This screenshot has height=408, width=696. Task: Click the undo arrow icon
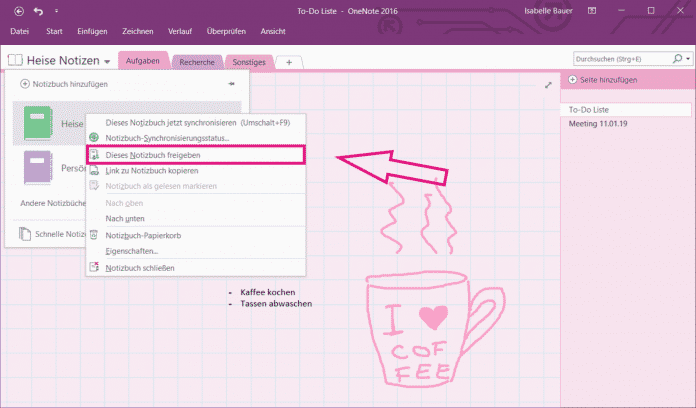pyautogui.click(x=37, y=11)
